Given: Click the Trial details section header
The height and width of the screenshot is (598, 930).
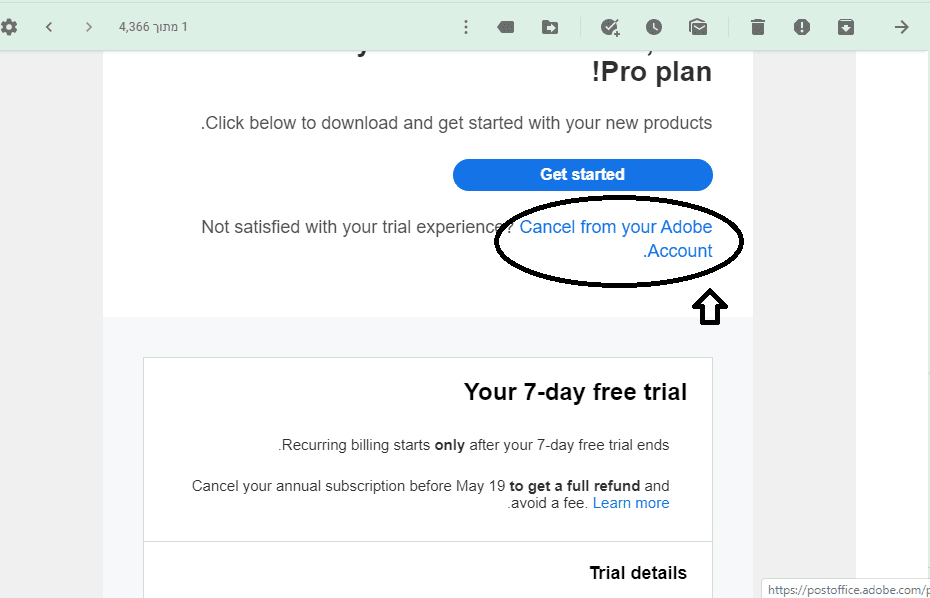Looking at the screenshot, I should [638, 573].
